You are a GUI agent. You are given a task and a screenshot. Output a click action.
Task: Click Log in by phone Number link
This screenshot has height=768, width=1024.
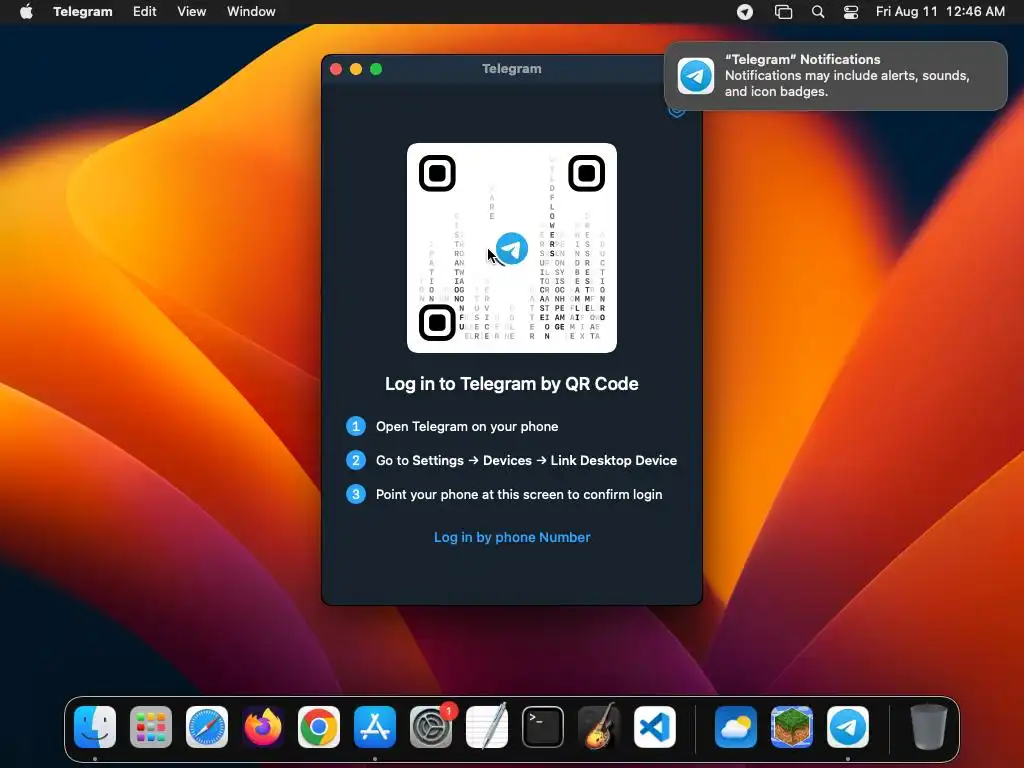click(x=512, y=537)
